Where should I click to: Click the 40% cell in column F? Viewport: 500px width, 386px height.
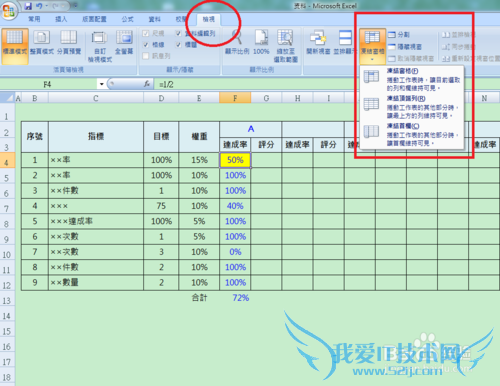tap(235, 206)
